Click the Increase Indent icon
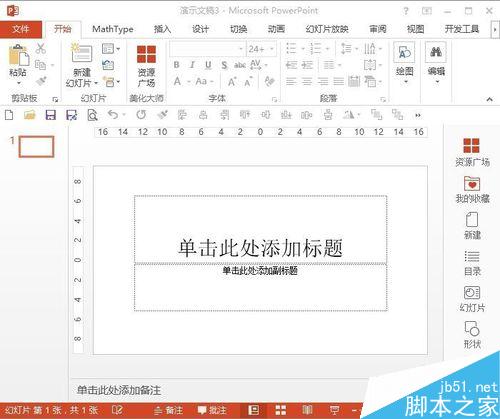Viewport: 500px width, 419px height. pos(307,65)
